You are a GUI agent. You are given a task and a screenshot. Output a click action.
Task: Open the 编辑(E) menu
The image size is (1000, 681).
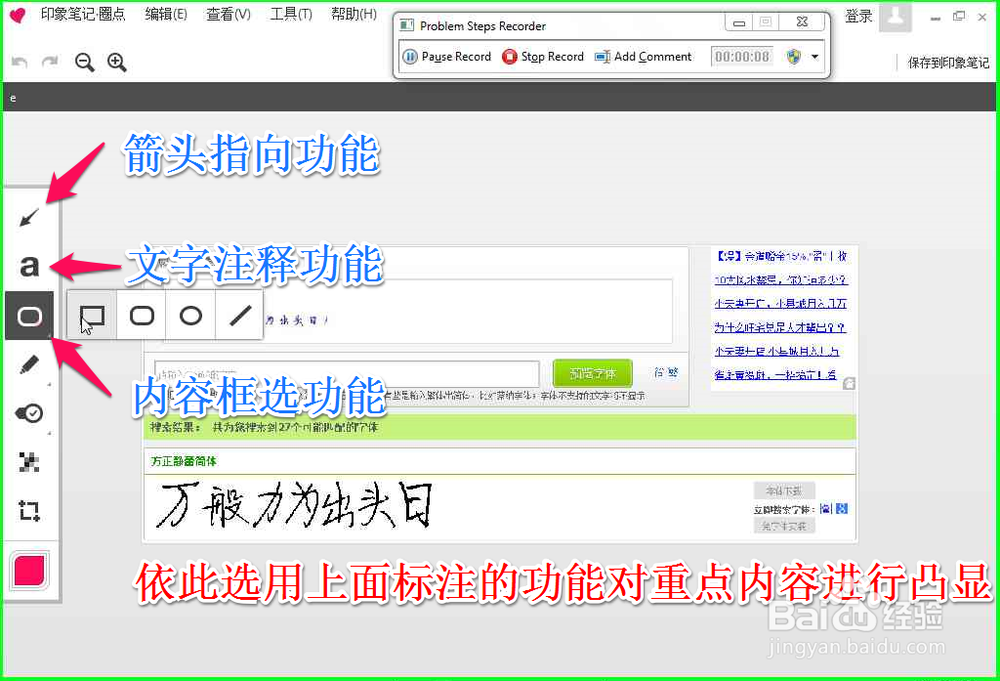click(165, 17)
